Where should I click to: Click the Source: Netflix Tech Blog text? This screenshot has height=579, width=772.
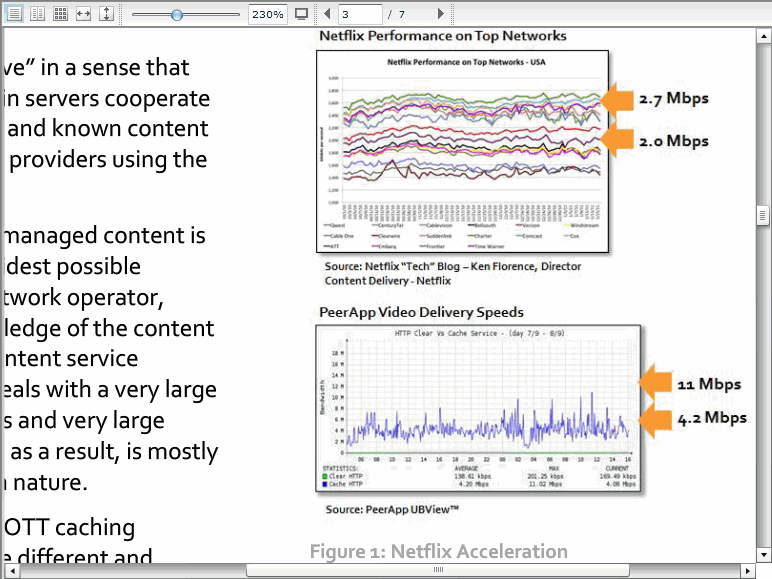pyautogui.click(x=452, y=273)
